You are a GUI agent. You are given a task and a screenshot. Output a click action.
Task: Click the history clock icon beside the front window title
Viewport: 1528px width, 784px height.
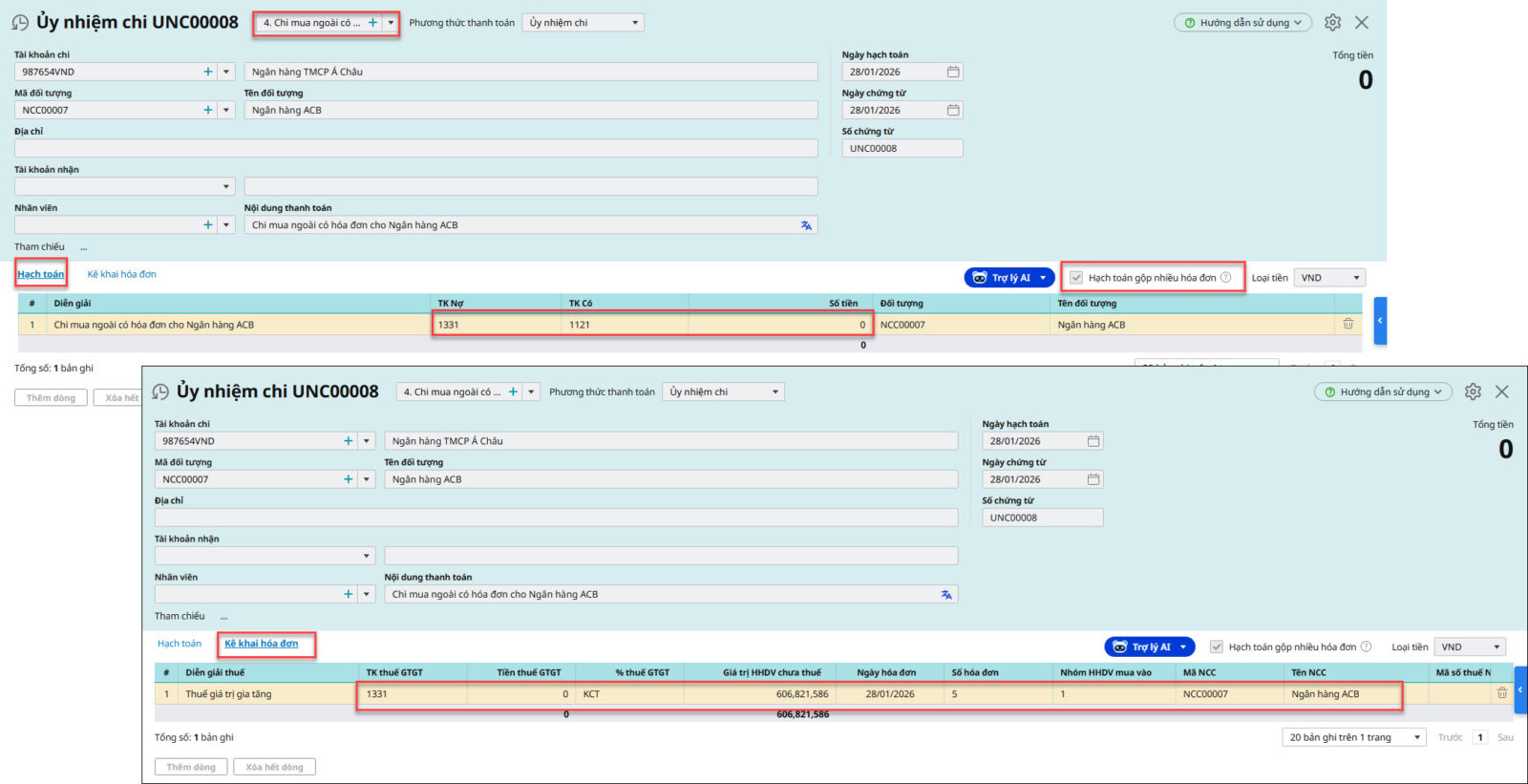click(160, 392)
